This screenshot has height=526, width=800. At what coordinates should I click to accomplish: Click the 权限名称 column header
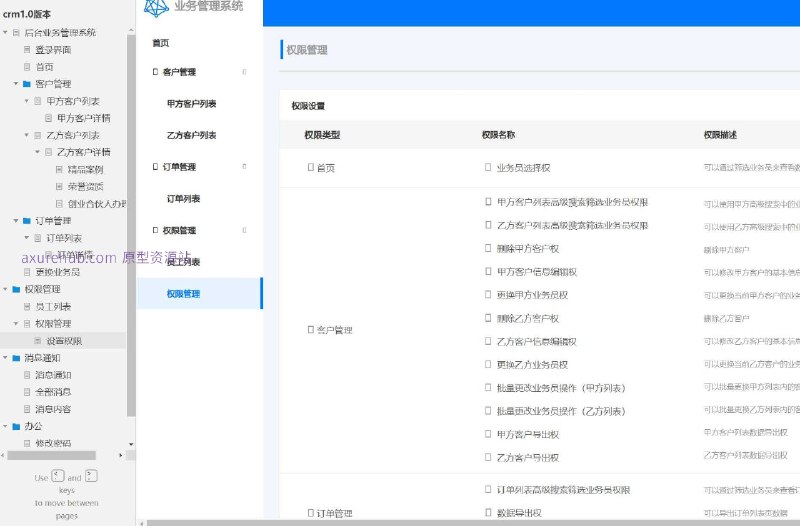tap(498, 135)
